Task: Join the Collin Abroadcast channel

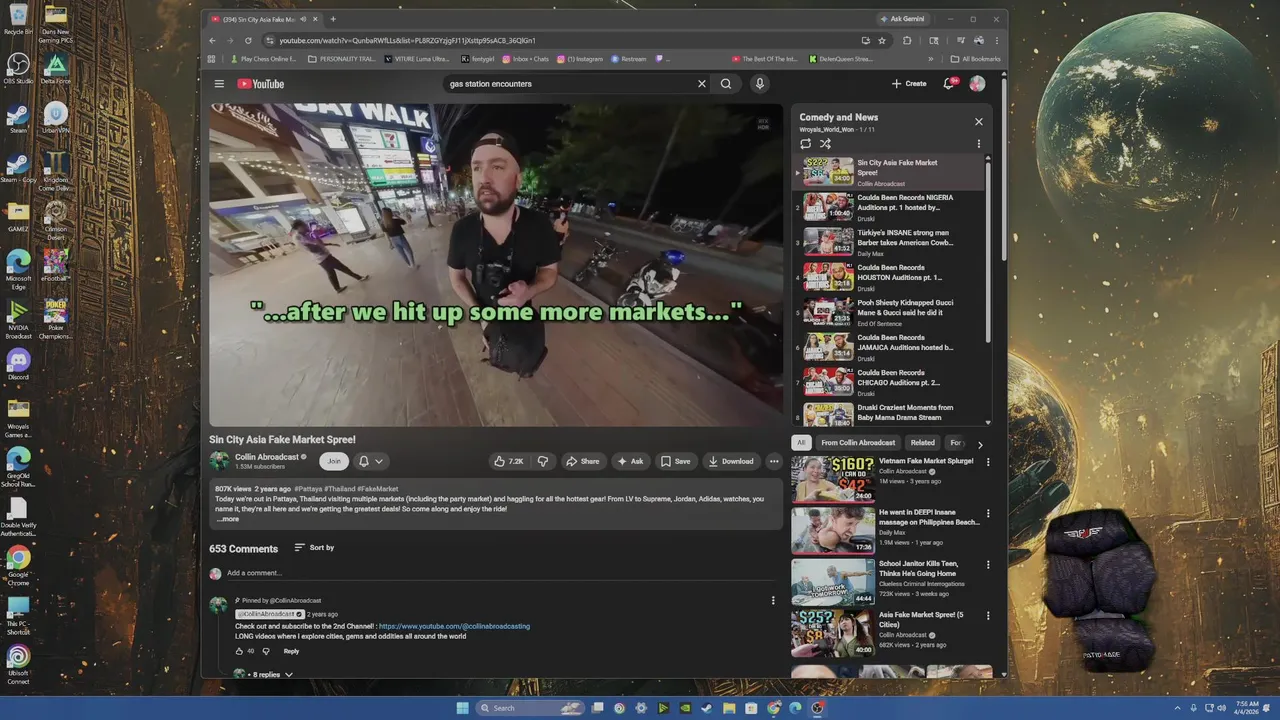Action: pyautogui.click(x=334, y=461)
